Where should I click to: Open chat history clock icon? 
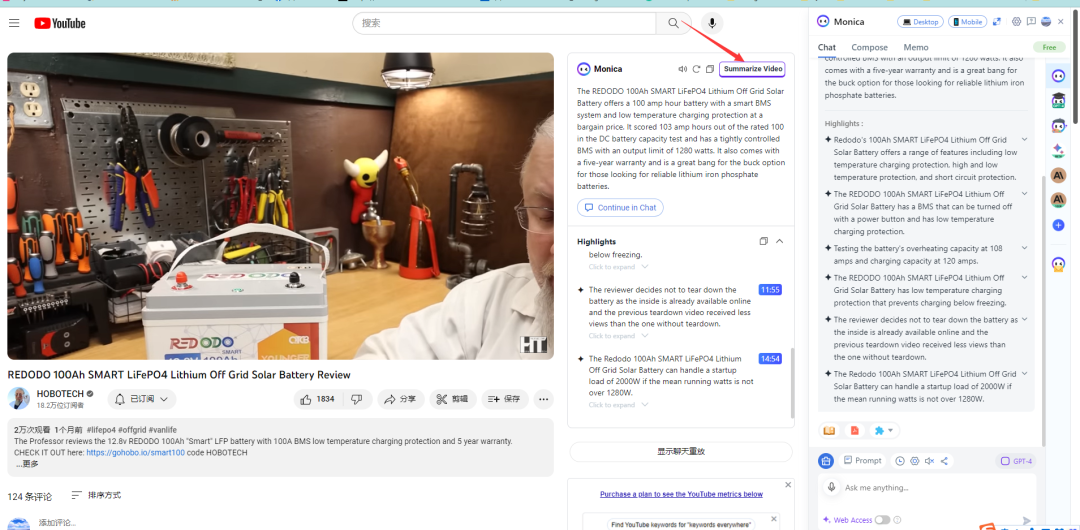[x=900, y=461]
